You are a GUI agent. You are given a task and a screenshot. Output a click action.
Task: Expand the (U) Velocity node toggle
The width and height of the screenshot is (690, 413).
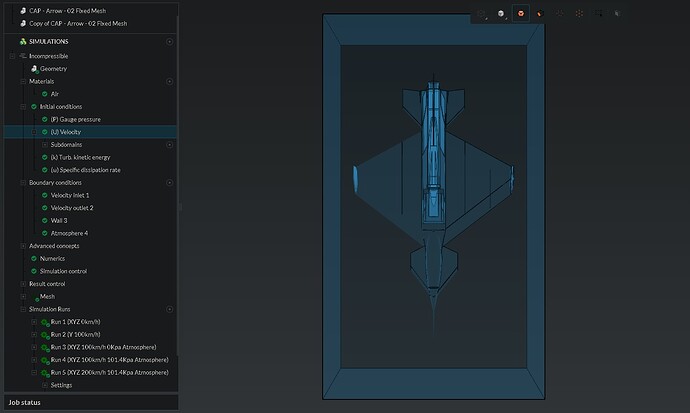(34, 132)
